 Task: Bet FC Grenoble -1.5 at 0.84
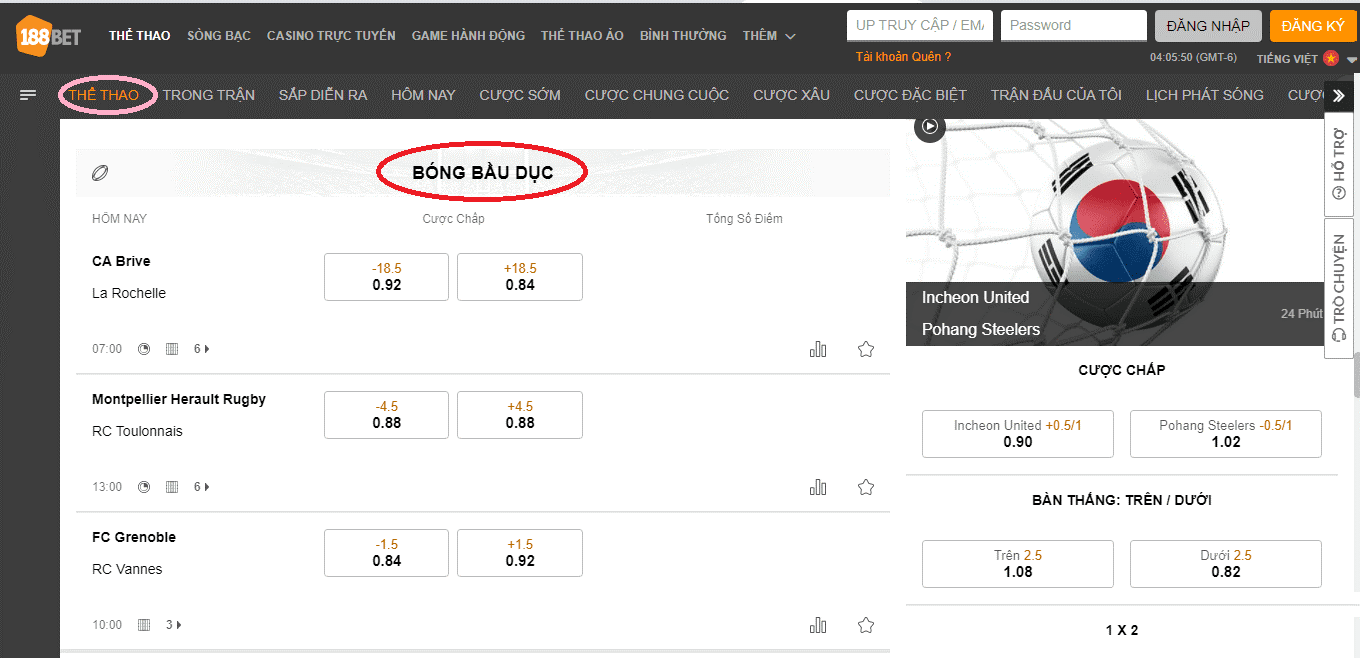386,553
